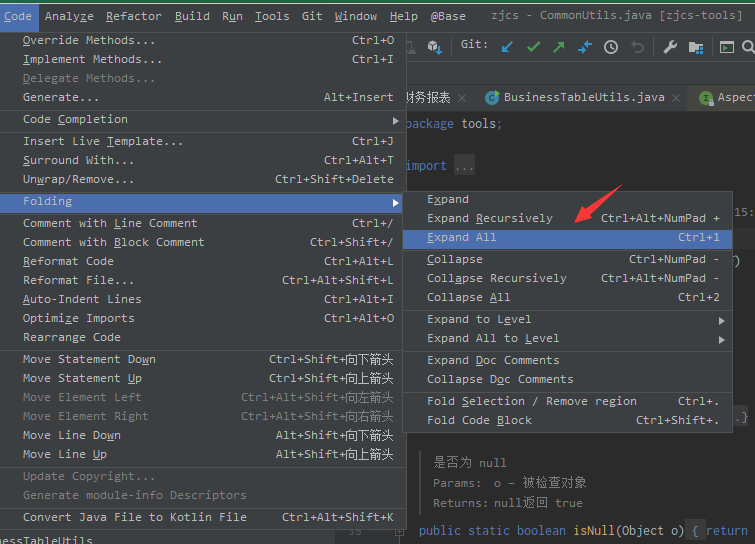Click the run anything window icon
This screenshot has width=755, height=544.
(727, 47)
